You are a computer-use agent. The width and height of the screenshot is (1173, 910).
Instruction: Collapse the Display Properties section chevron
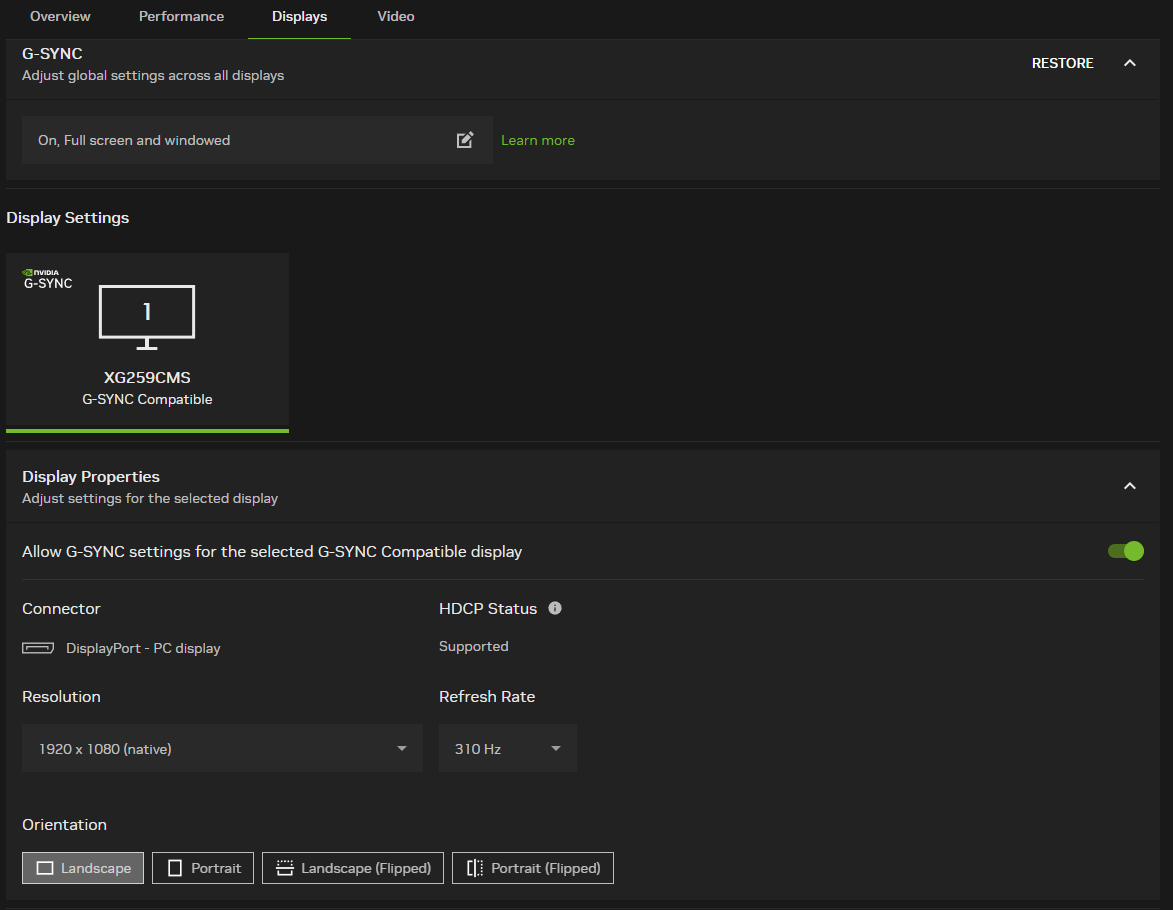1130,486
